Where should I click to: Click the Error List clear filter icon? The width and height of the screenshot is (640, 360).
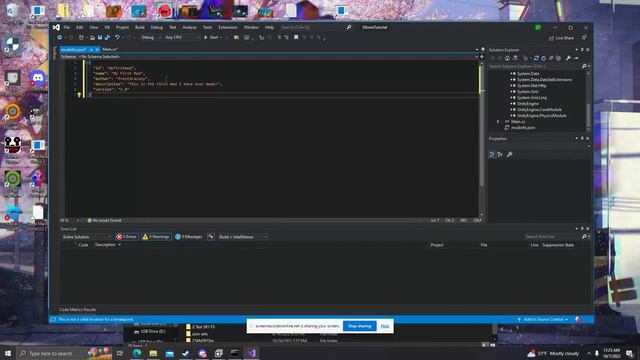211,237
